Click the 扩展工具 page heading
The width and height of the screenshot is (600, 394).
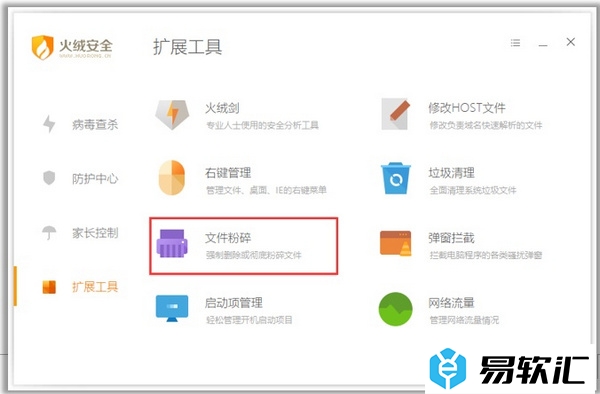(188, 47)
